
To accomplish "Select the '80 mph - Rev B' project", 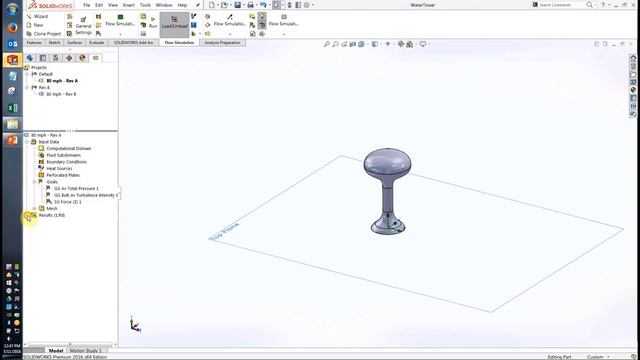I will click(x=61, y=94).
